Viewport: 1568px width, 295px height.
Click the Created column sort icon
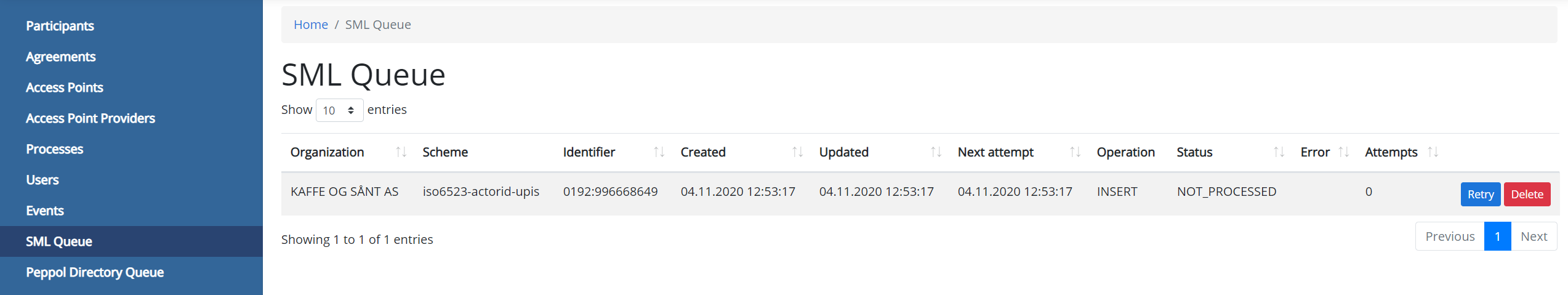click(x=797, y=152)
